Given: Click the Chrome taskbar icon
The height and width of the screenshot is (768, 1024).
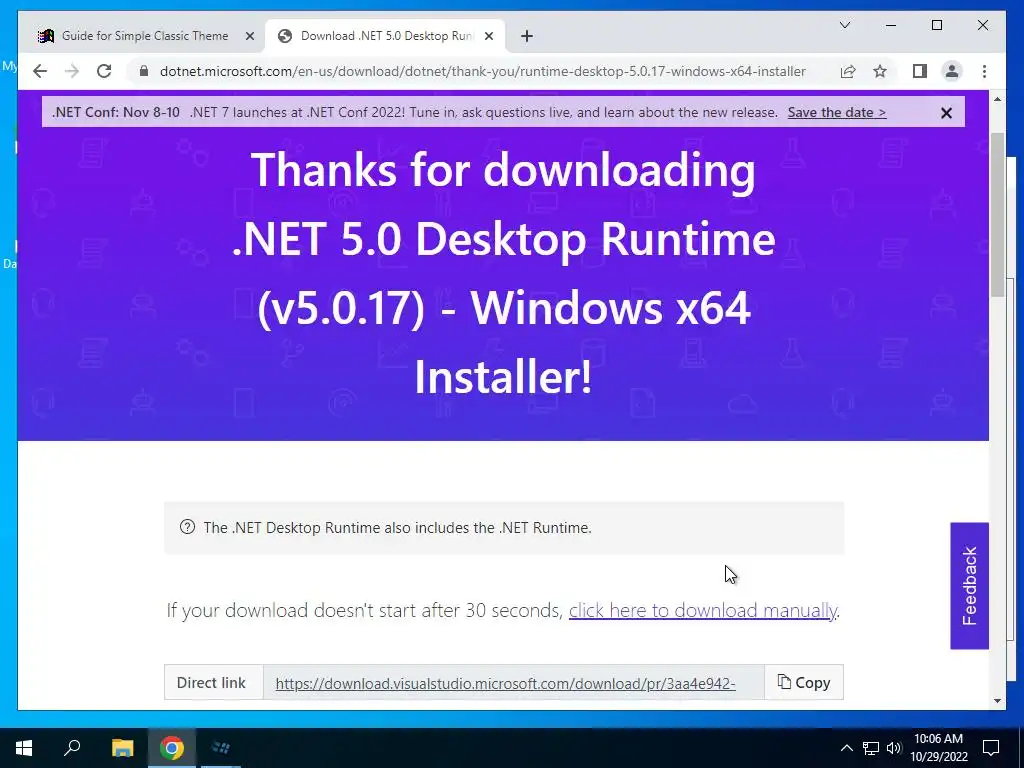Looking at the screenshot, I should point(172,748).
